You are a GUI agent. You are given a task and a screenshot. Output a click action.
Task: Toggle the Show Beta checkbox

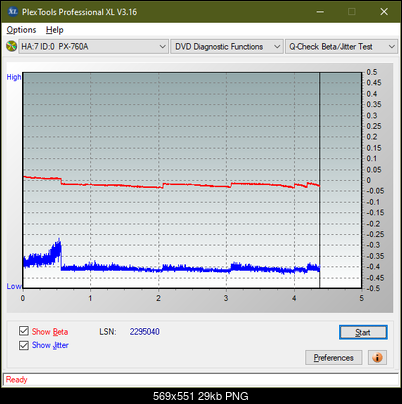click(x=24, y=331)
